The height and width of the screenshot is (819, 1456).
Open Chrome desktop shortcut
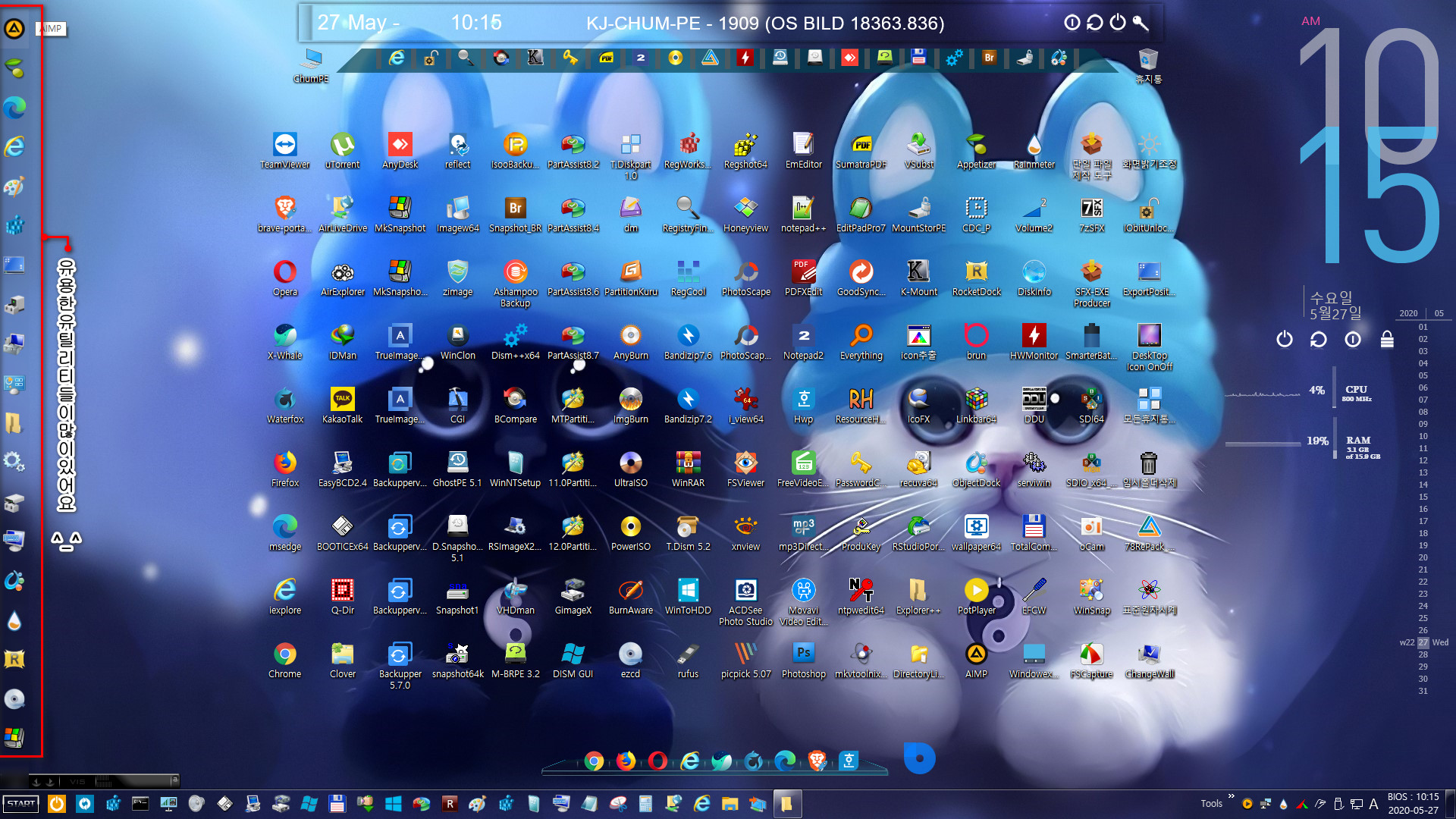click(285, 660)
